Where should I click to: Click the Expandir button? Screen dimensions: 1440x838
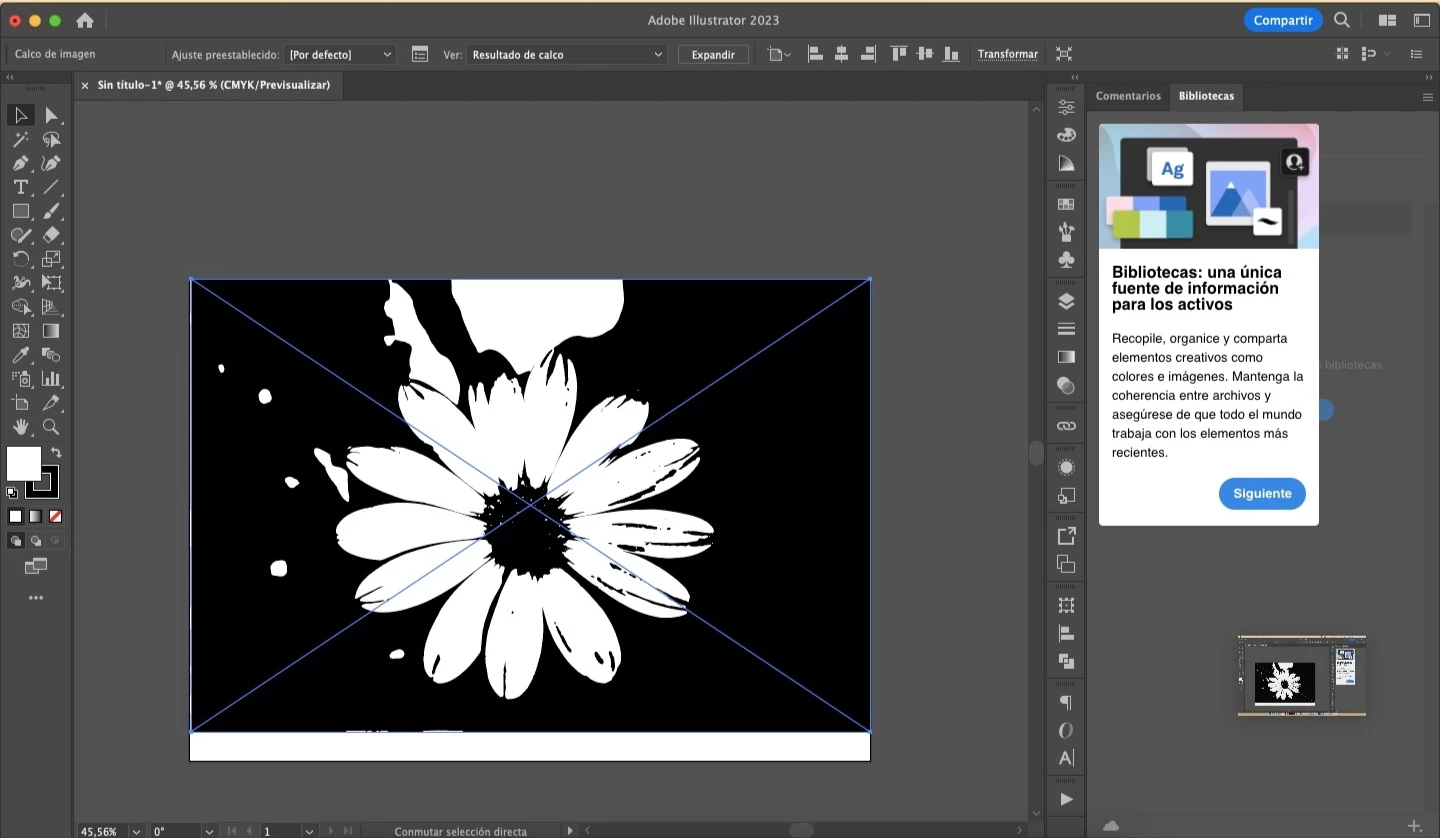(x=713, y=55)
